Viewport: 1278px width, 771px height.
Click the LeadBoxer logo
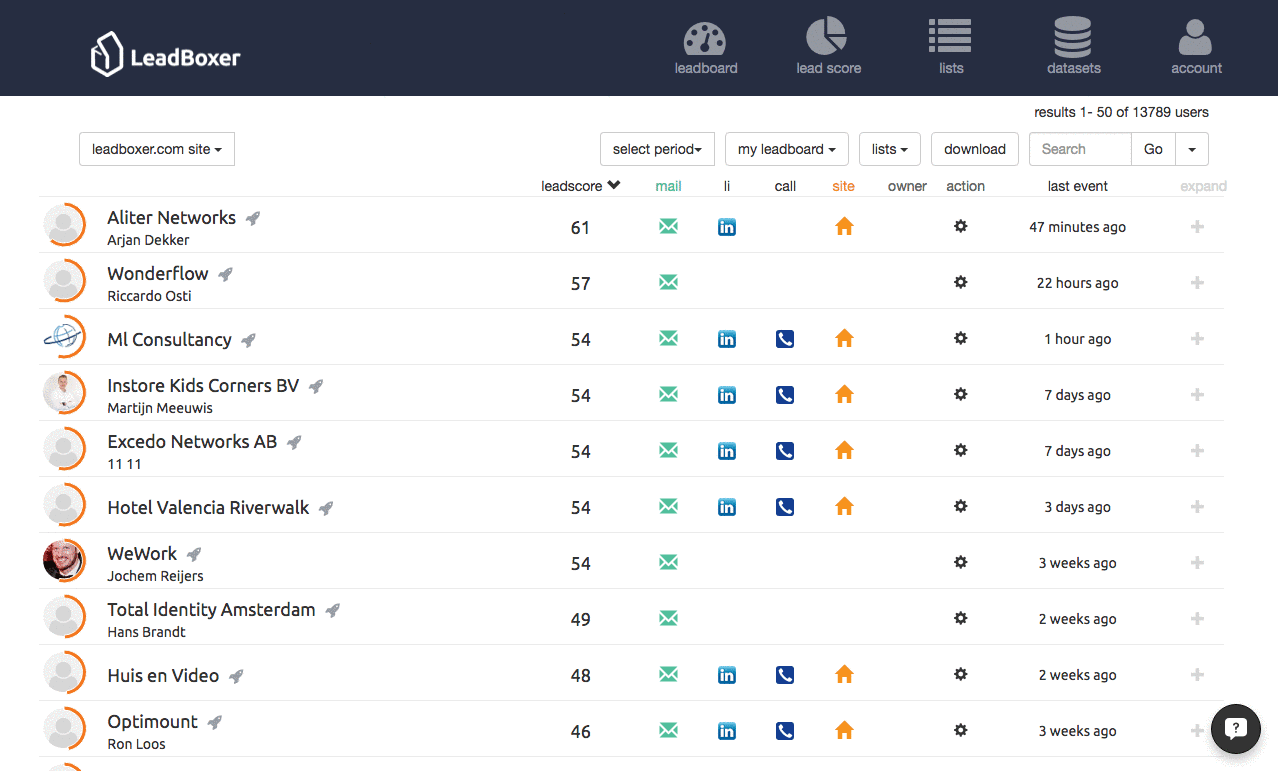point(165,54)
